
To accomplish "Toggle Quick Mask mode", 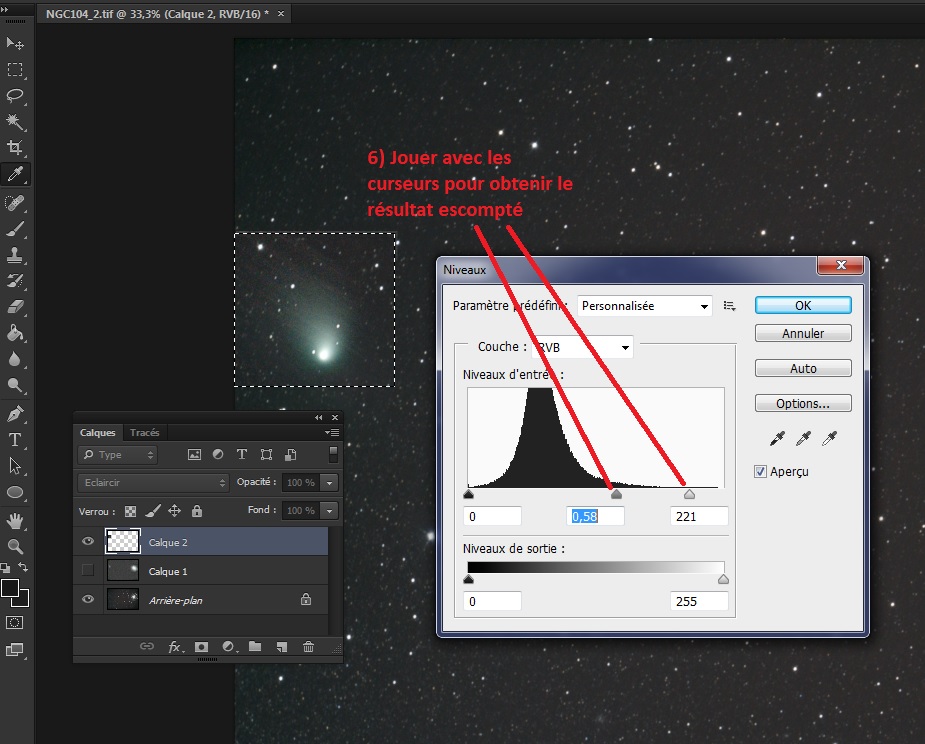I will pos(15,622).
